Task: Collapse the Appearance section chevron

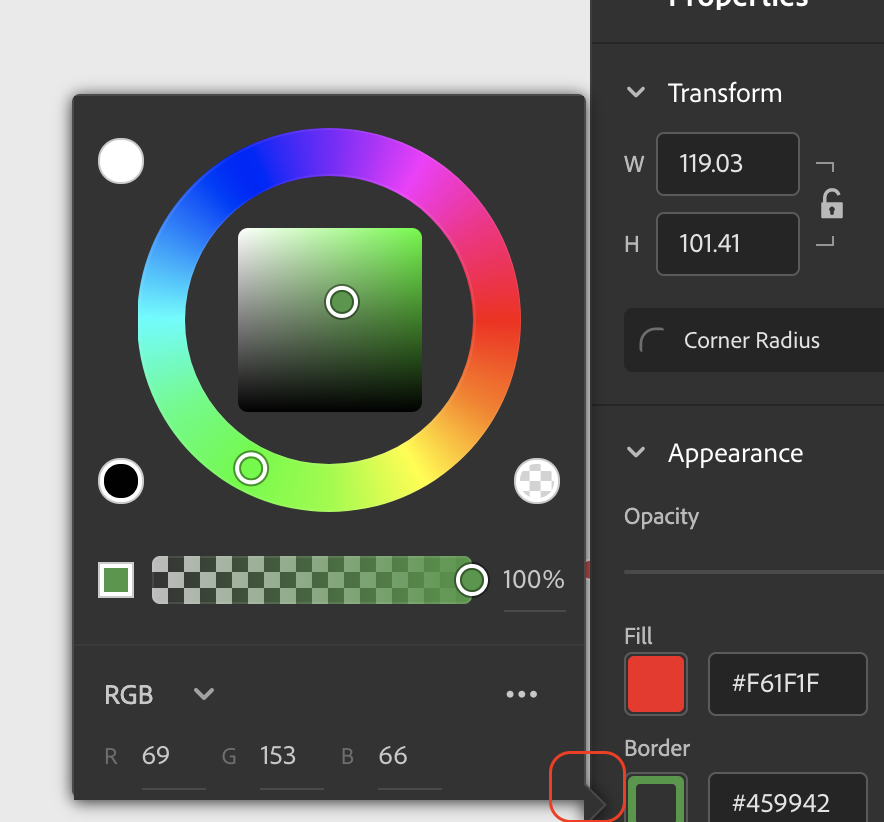Action: pos(636,453)
